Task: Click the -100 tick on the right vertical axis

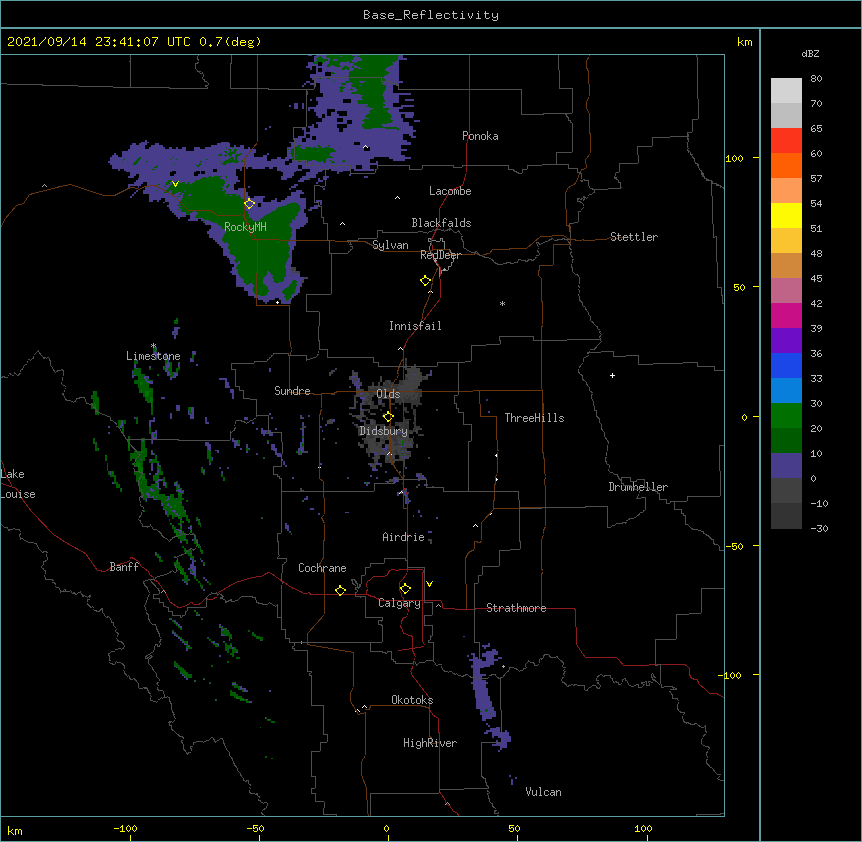Action: 731,675
